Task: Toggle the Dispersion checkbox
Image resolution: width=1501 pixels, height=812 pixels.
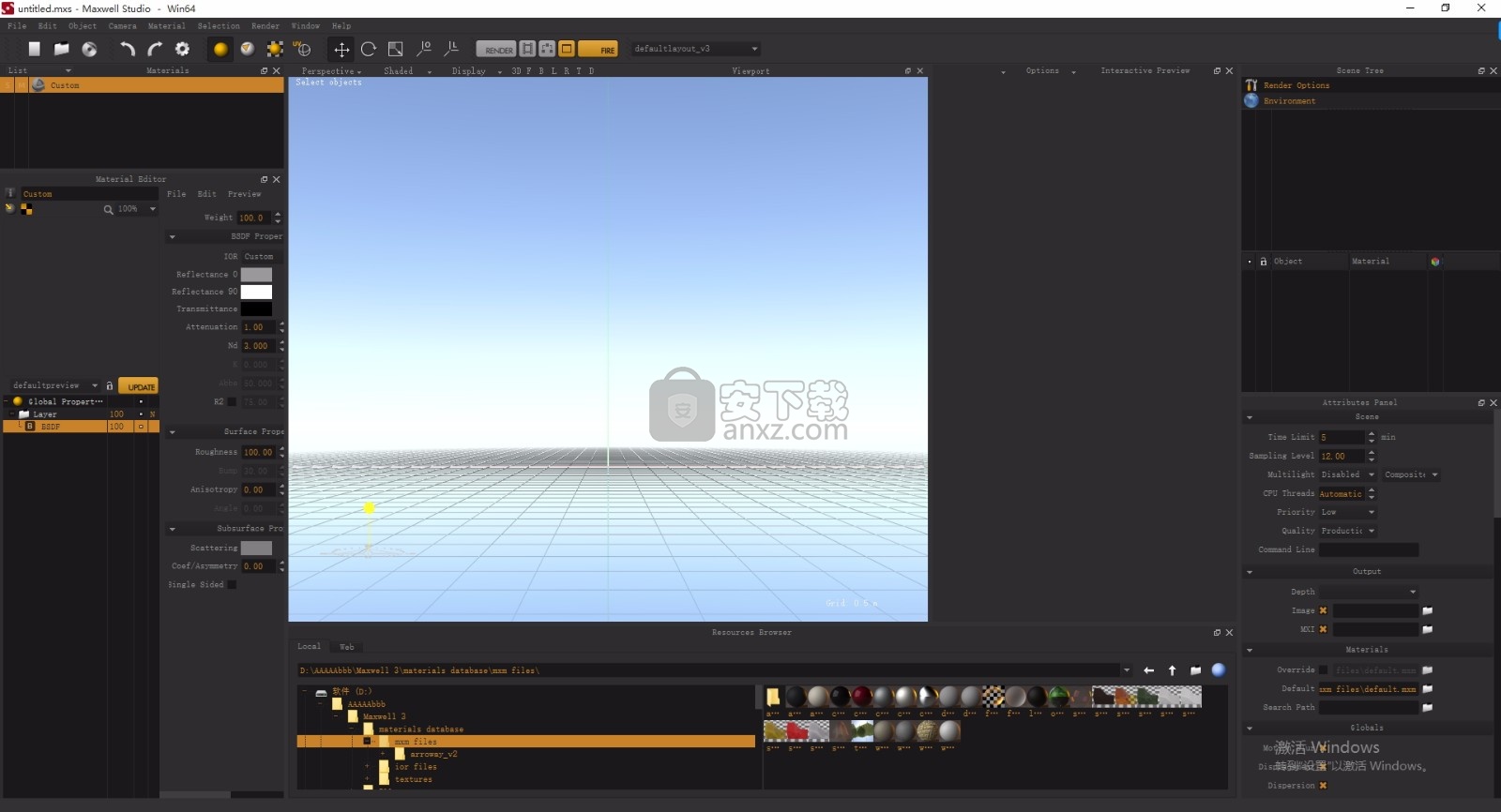Action: pos(1323,786)
